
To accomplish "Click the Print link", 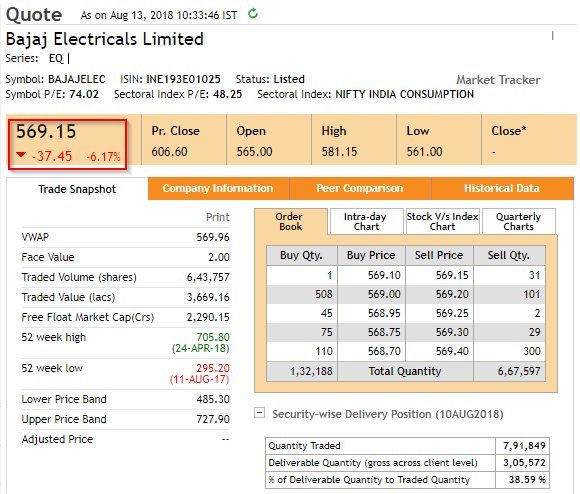I will pyautogui.click(x=218, y=217).
